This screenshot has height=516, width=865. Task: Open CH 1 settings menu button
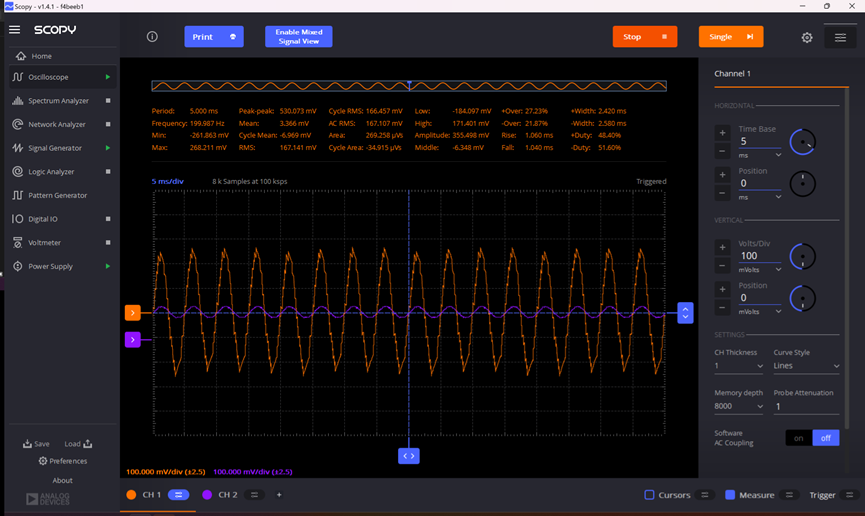tap(179, 495)
